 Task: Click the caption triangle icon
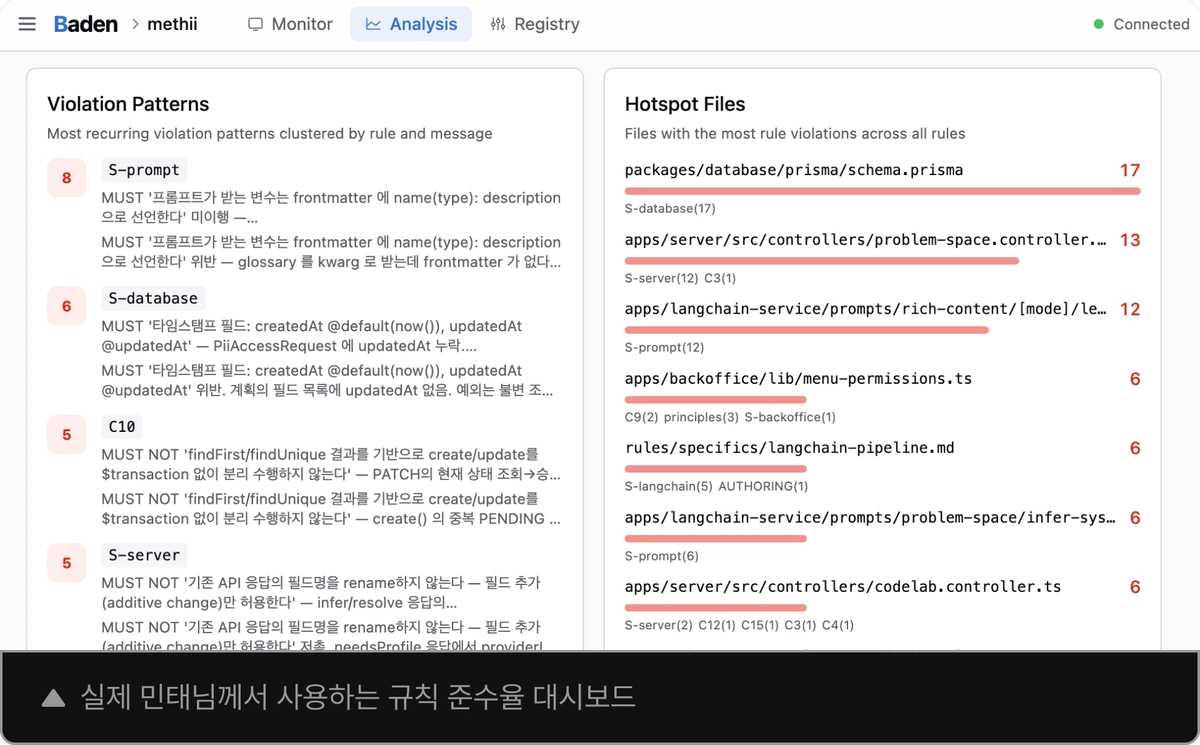pos(53,697)
